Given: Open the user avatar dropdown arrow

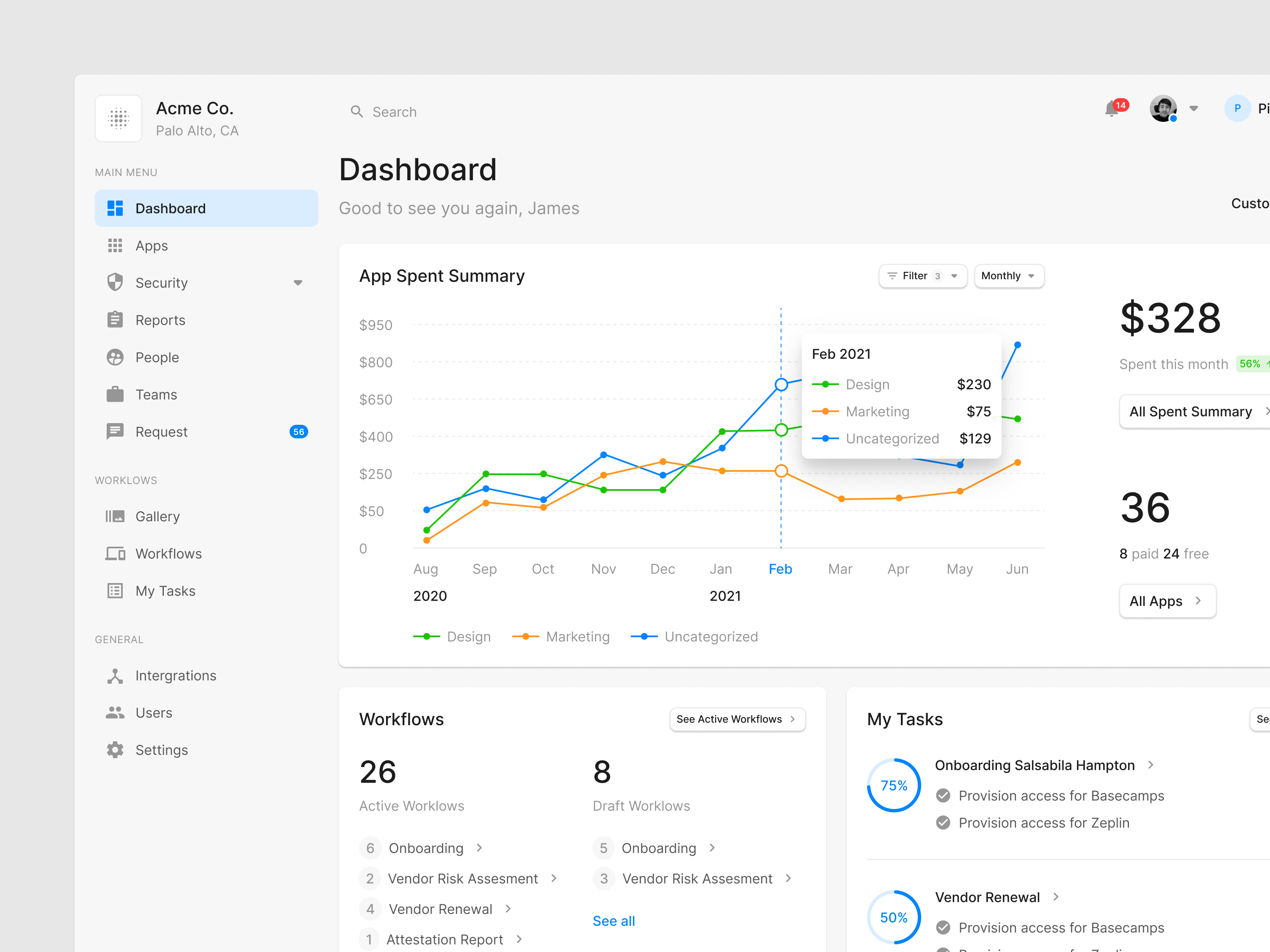Looking at the screenshot, I should pyautogui.click(x=1194, y=108).
